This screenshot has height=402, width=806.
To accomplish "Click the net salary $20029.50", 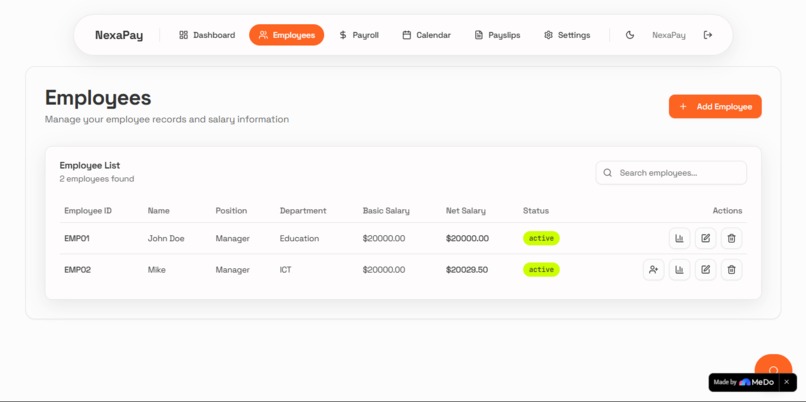I will tap(467, 270).
